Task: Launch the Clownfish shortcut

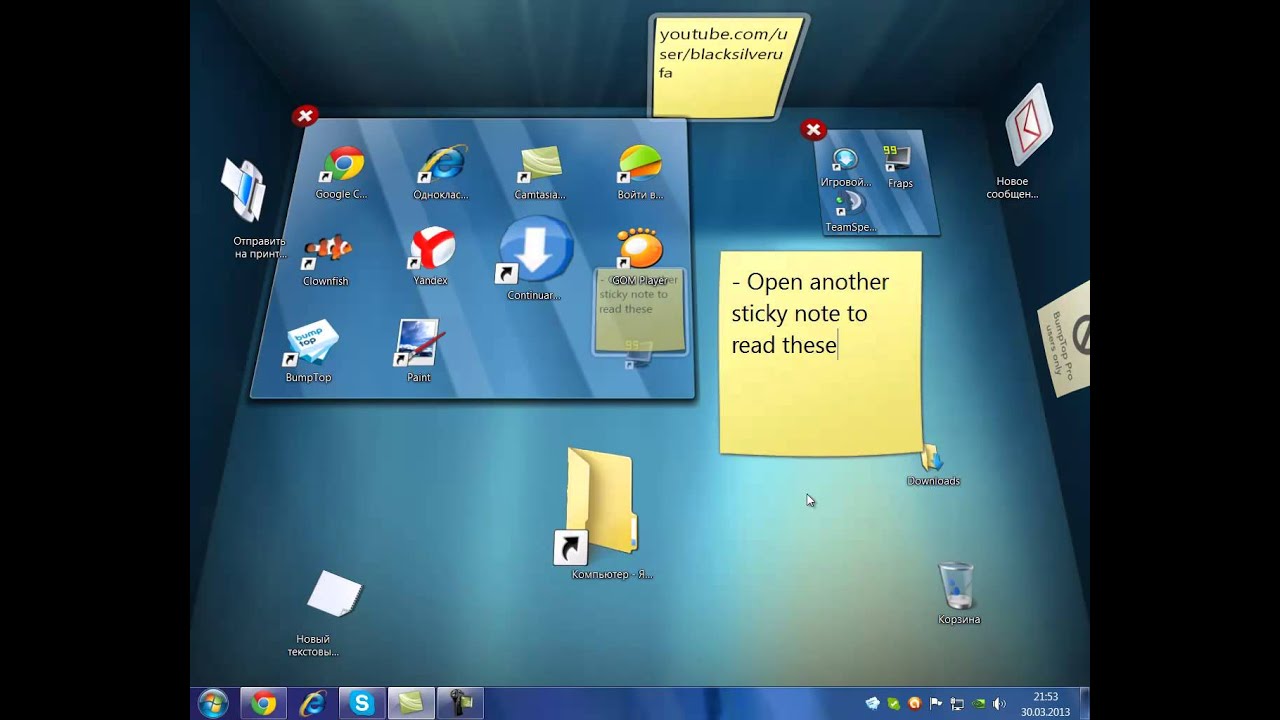Action: (x=326, y=250)
